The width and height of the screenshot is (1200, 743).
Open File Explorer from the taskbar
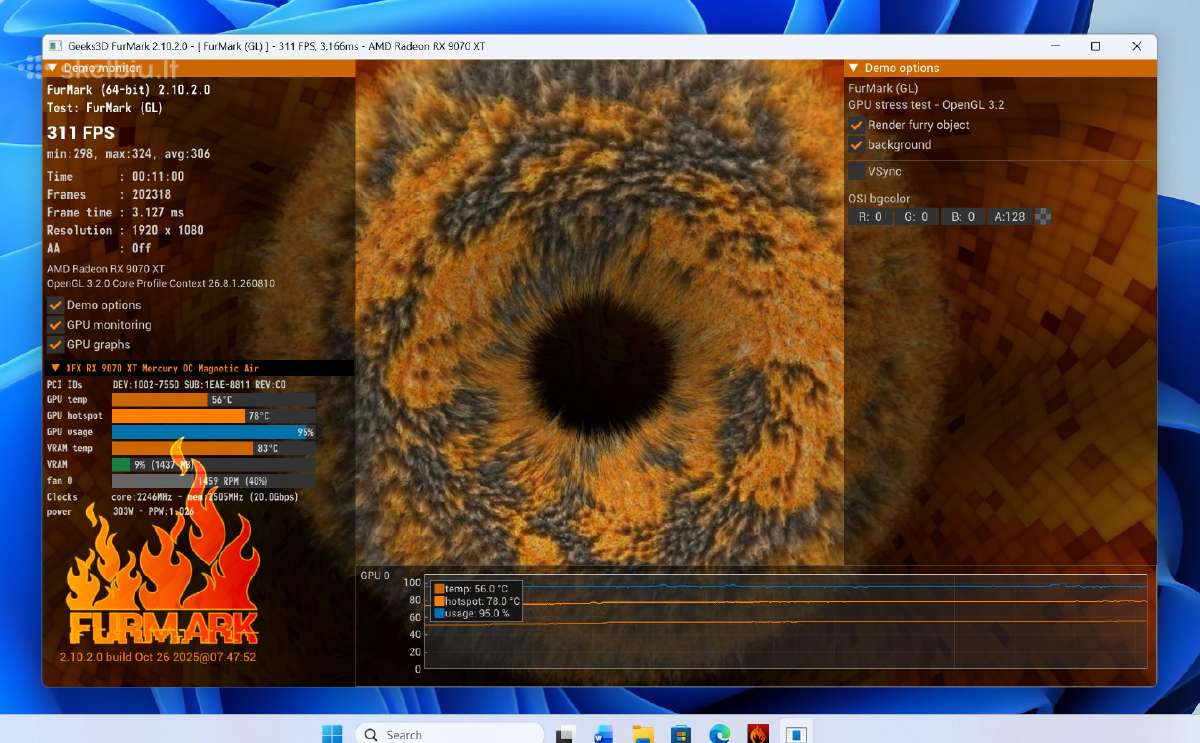coord(642,734)
